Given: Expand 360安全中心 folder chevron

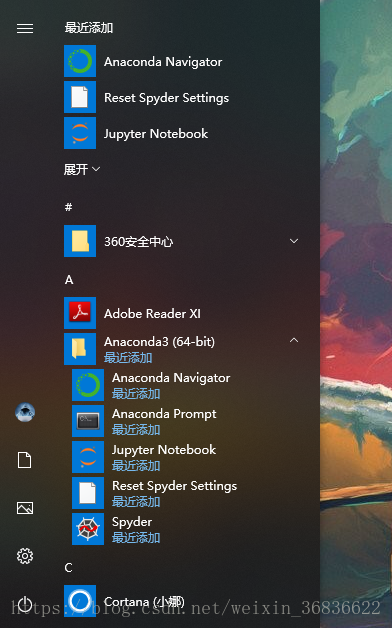Looking at the screenshot, I should [x=294, y=241].
